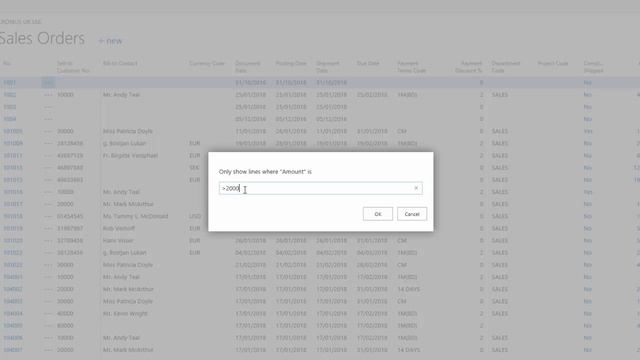
Task: Click the Currency Code column header
Action: point(207,63)
